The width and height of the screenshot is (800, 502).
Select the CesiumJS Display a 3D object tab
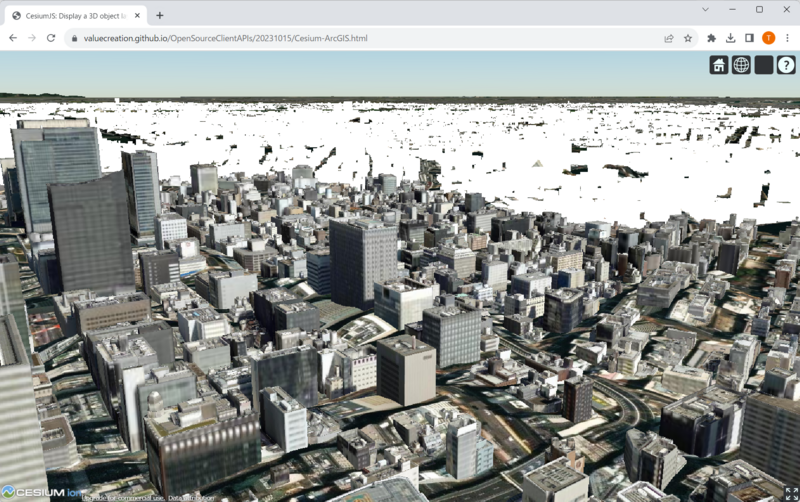point(76,16)
